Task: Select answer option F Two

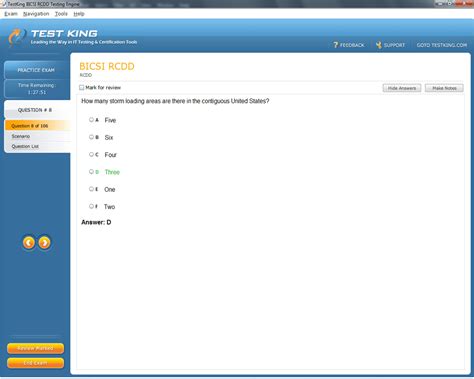Action: [x=91, y=206]
